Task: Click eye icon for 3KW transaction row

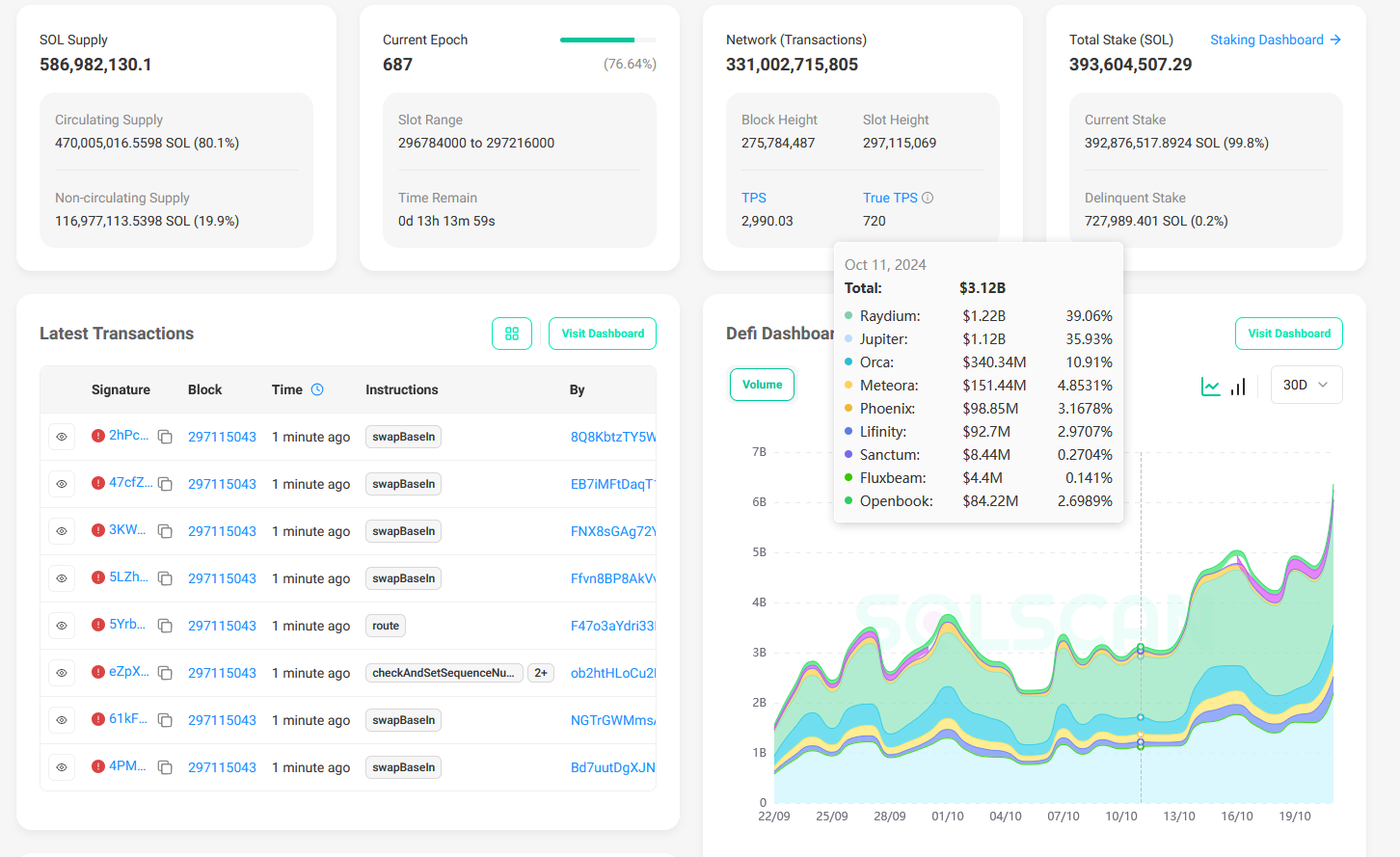Action: coord(62,531)
